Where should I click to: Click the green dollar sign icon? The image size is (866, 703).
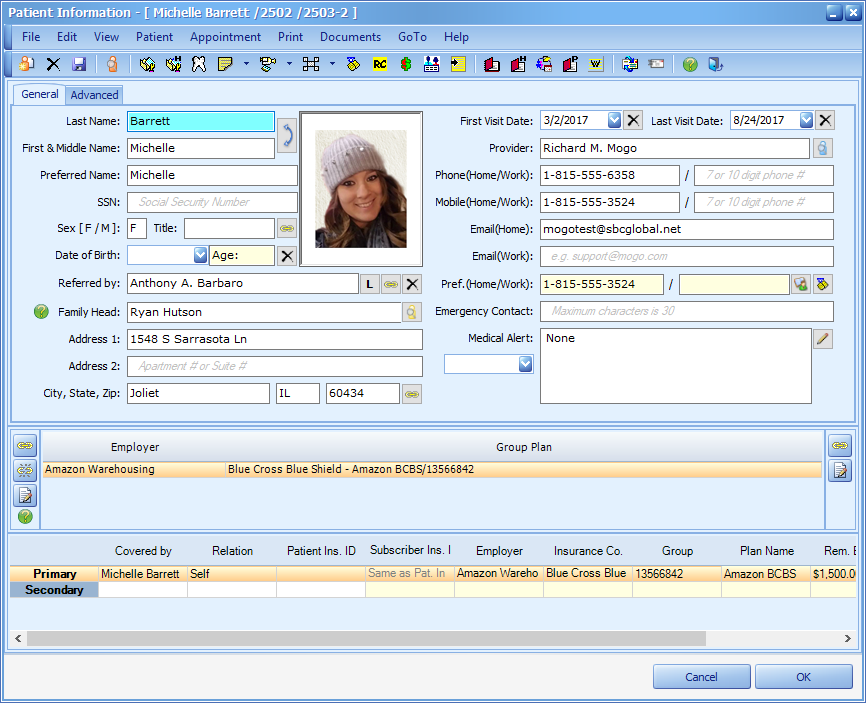[x=406, y=65]
